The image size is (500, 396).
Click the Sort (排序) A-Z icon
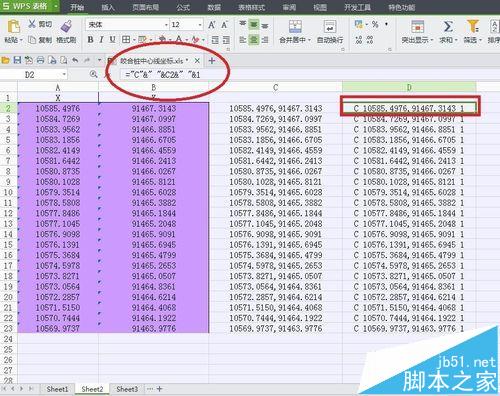494,26
